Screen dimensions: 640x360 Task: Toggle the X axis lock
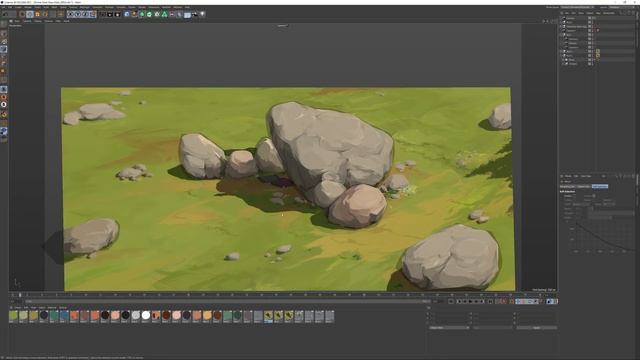click(70, 14)
